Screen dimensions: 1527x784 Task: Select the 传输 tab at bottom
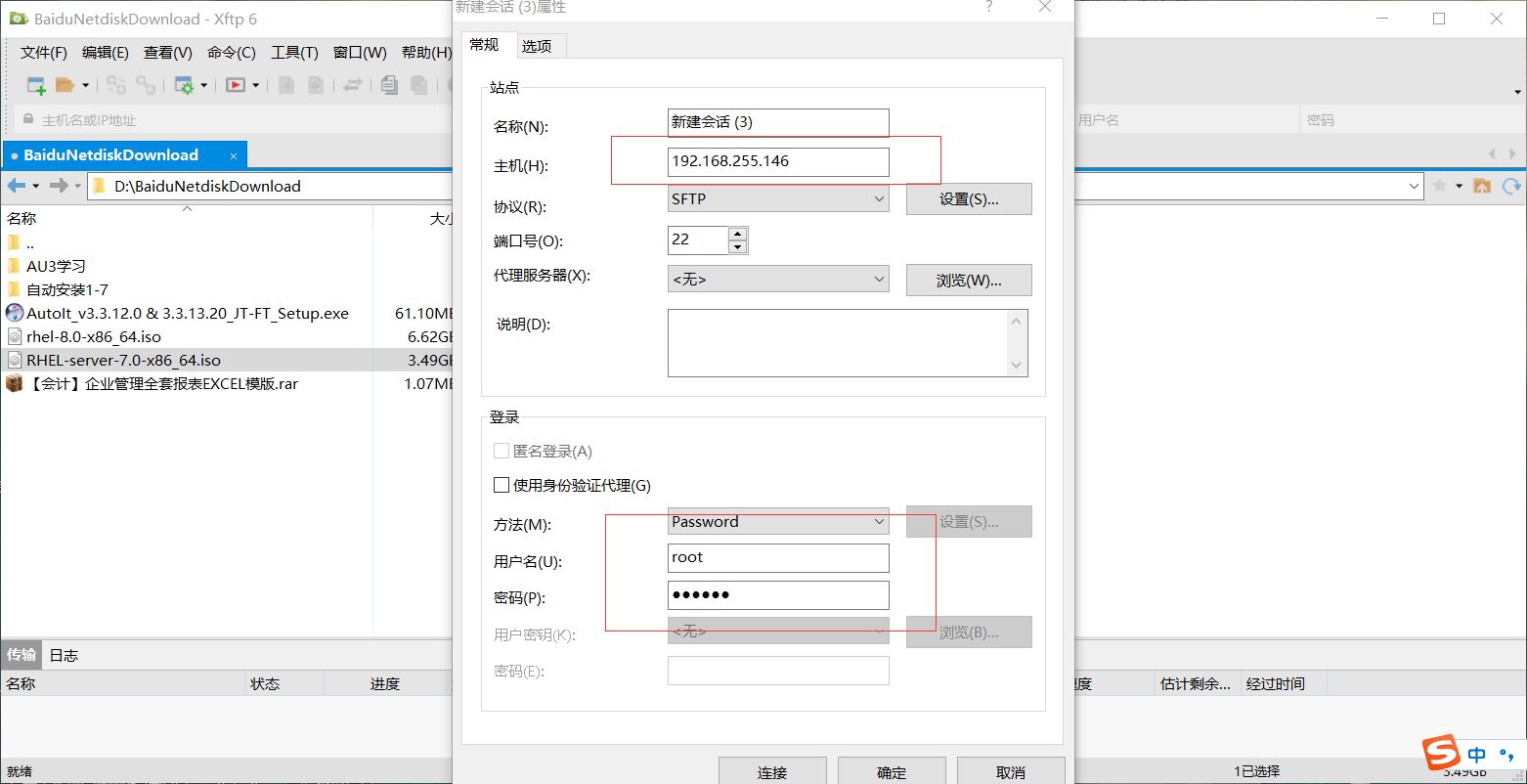coord(22,655)
